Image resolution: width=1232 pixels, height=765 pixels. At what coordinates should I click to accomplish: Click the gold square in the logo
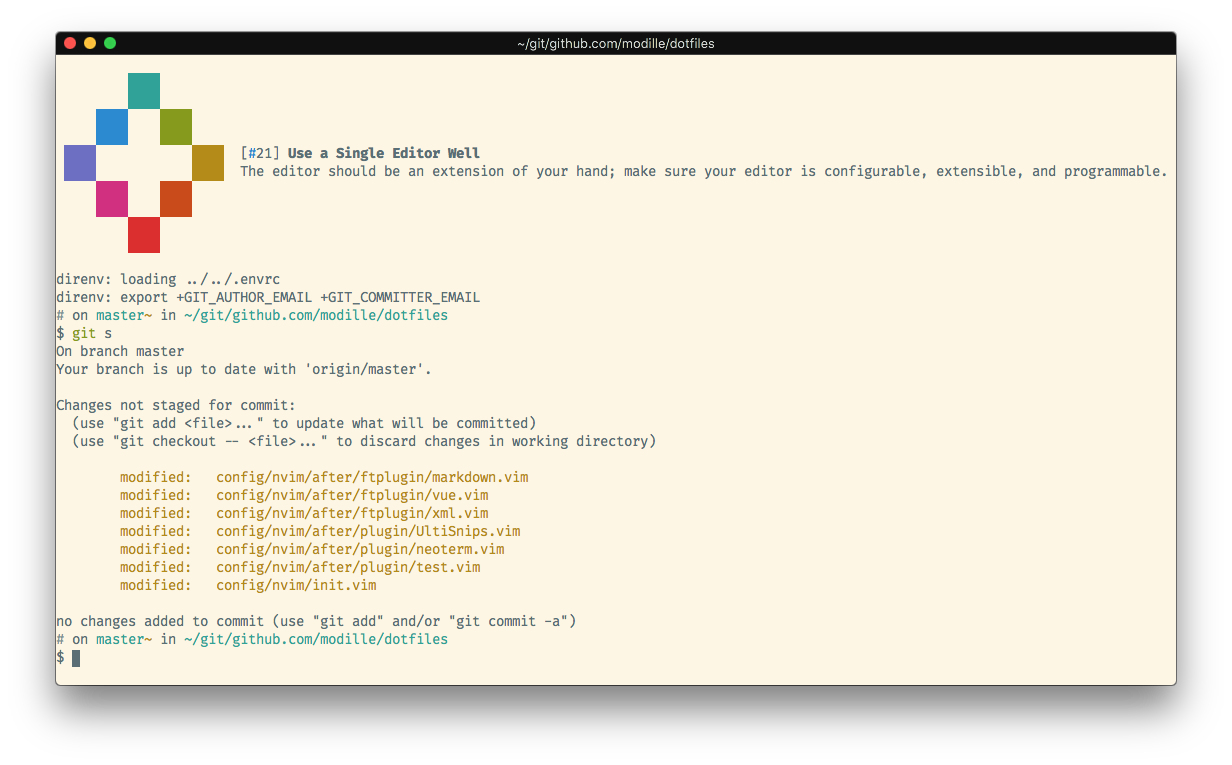(x=208, y=163)
